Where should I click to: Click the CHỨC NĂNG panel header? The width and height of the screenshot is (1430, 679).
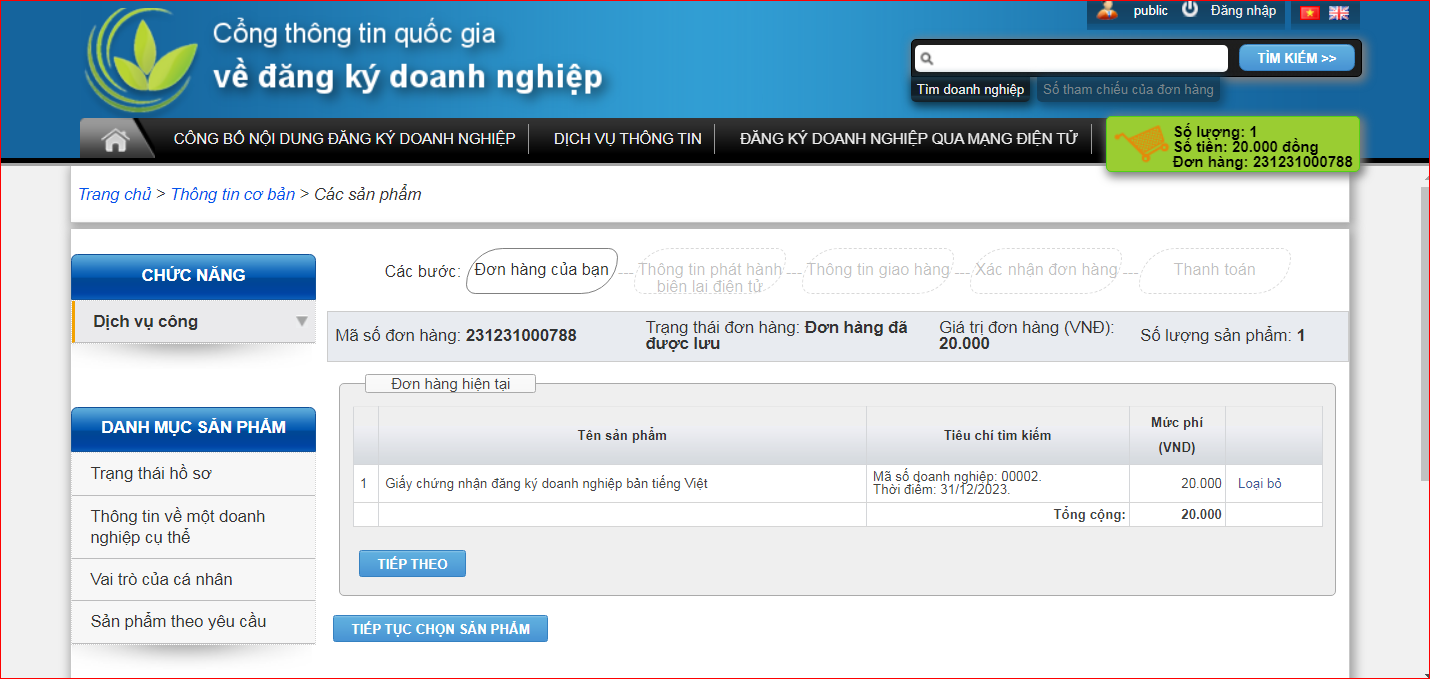coord(194,276)
